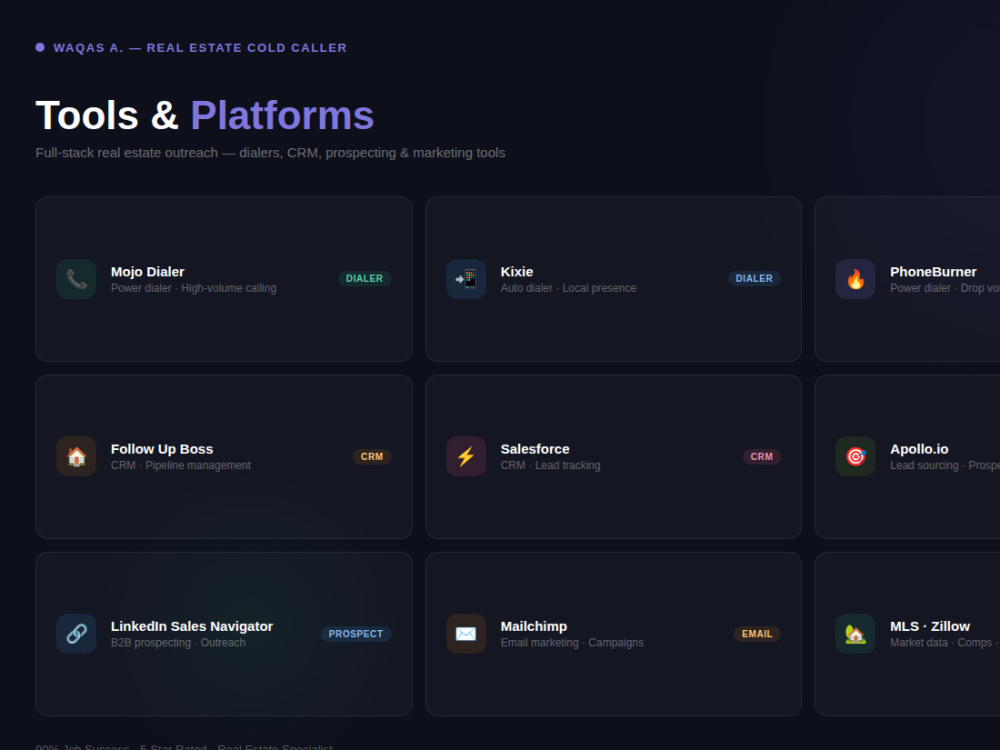The width and height of the screenshot is (1000, 750).
Task: Click the Apollo.io target icon
Action: (x=855, y=457)
